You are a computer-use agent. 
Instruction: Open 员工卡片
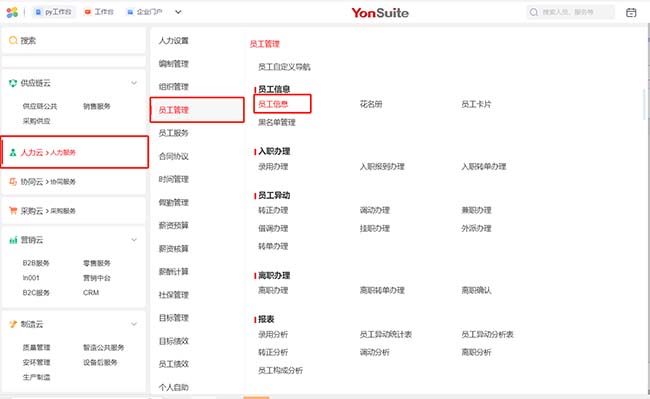pos(476,104)
